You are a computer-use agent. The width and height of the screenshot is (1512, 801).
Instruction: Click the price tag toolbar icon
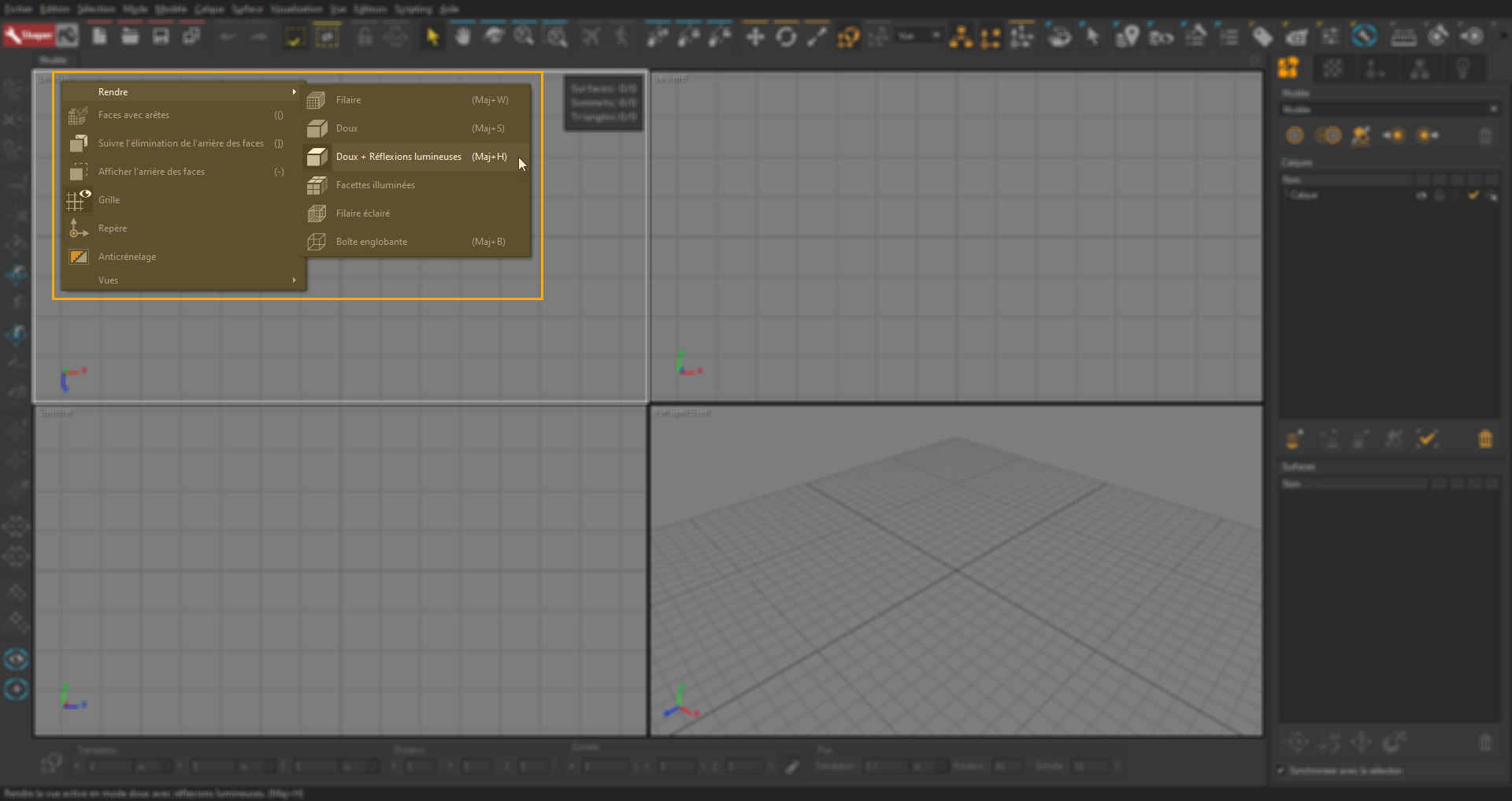click(1262, 36)
